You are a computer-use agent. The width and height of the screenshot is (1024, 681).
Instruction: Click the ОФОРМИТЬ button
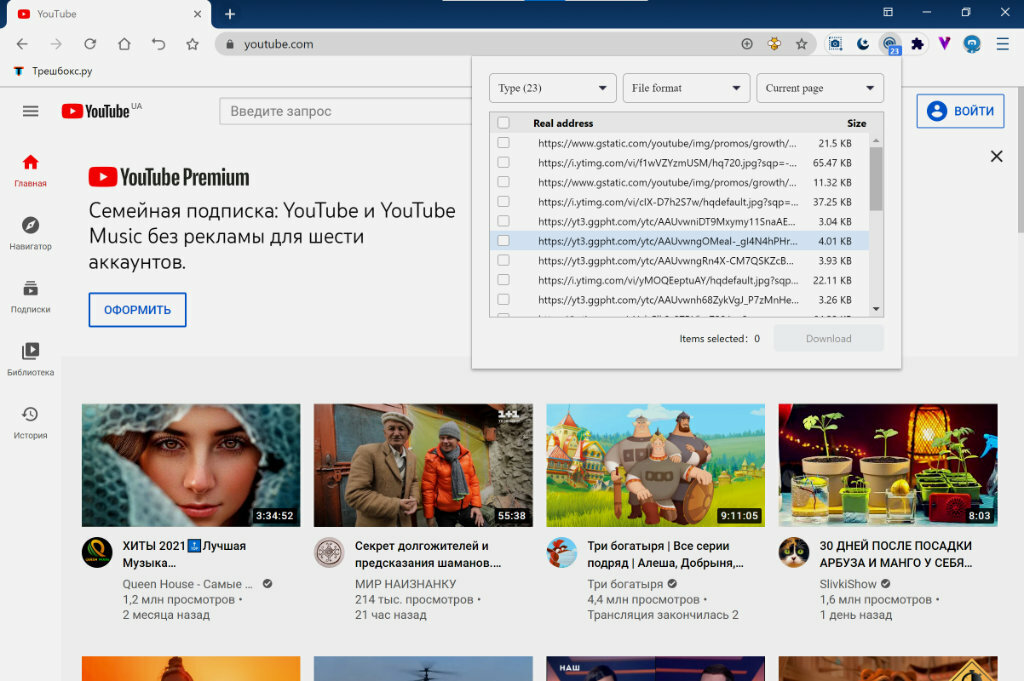(x=137, y=309)
